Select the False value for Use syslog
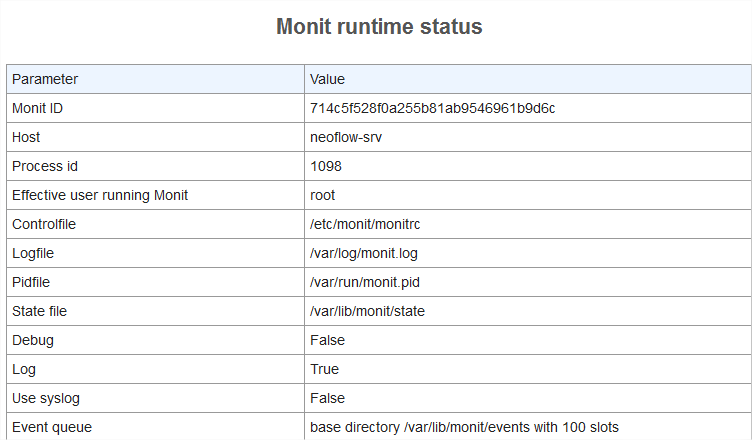Viewport: 752px width, 440px height. (327, 398)
